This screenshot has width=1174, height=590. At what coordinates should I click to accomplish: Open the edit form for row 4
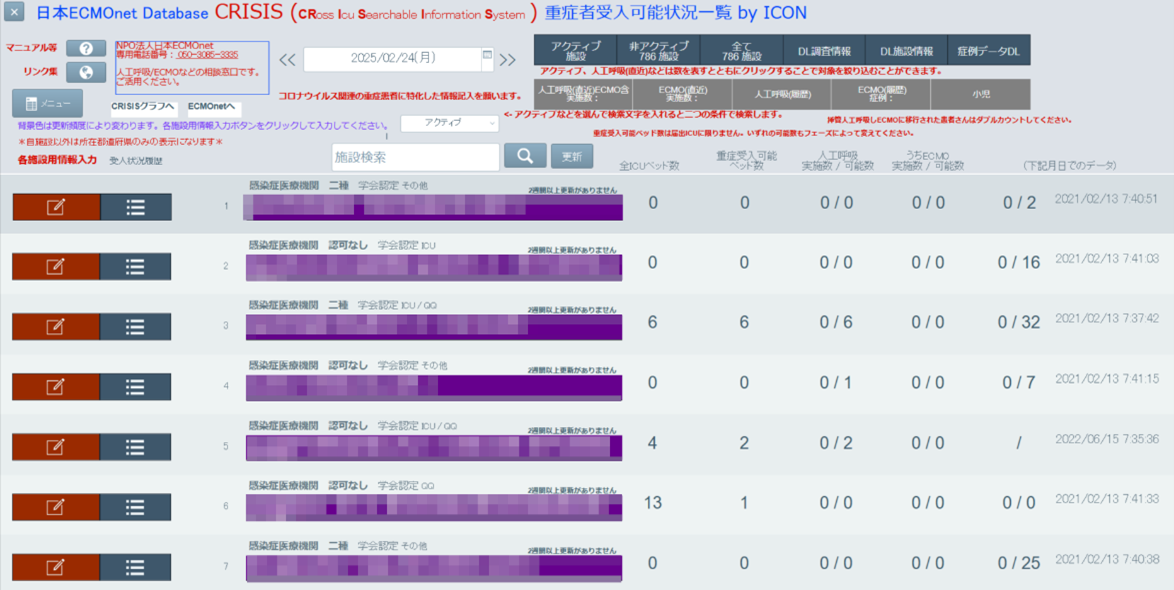56,386
